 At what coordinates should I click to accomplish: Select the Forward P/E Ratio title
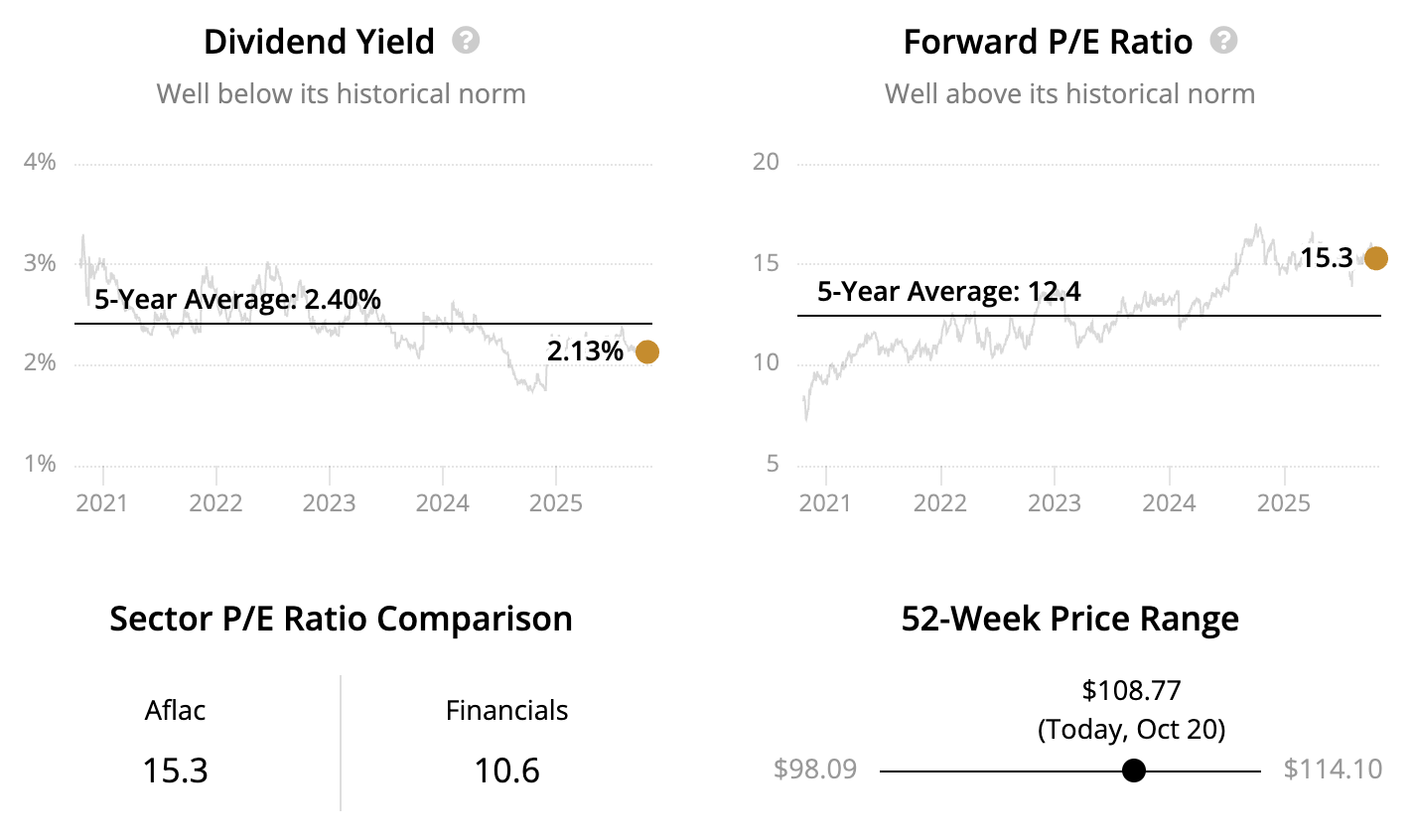pos(1048,42)
